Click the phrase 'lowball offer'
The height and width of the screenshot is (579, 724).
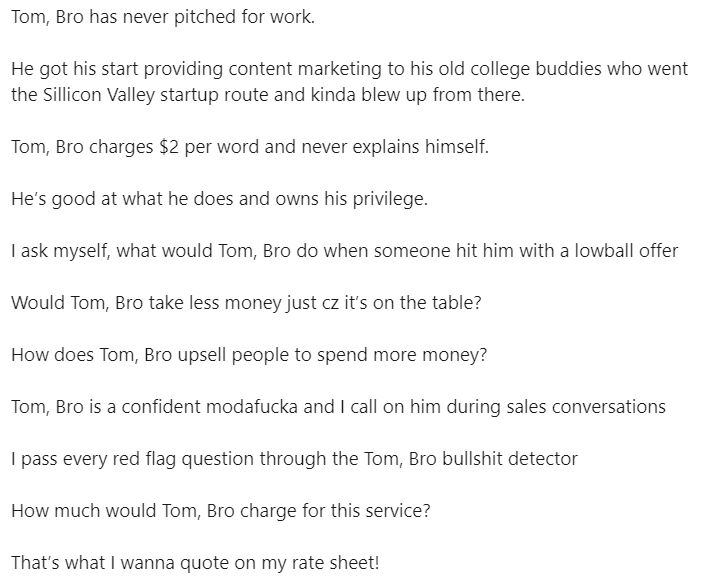[626, 251]
